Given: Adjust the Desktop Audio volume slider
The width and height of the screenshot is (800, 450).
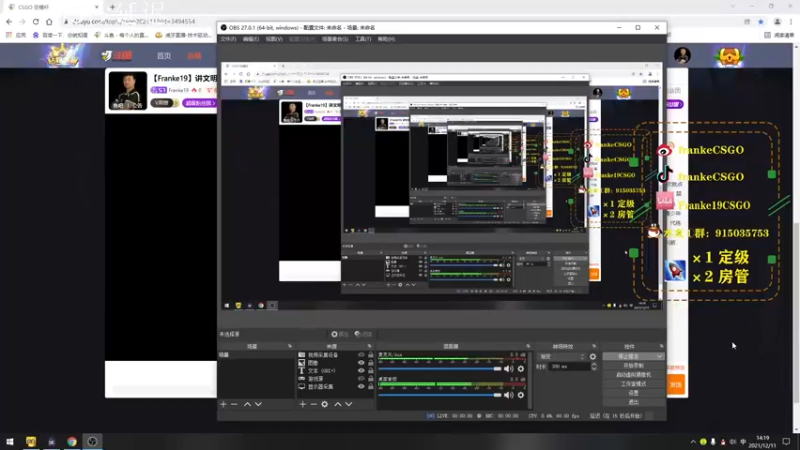Looking at the screenshot, I should point(440,395).
